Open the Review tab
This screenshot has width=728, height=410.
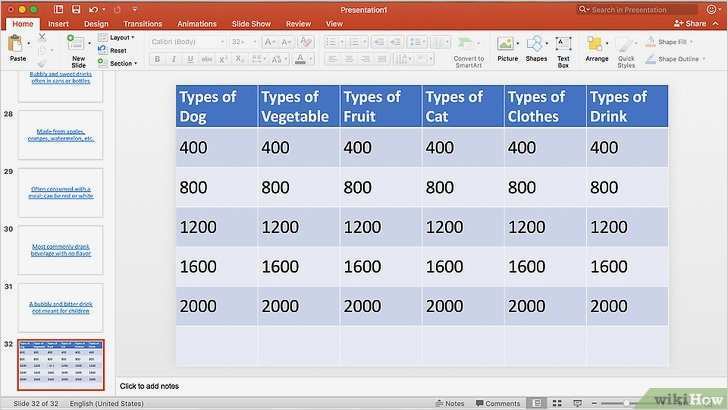299,24
